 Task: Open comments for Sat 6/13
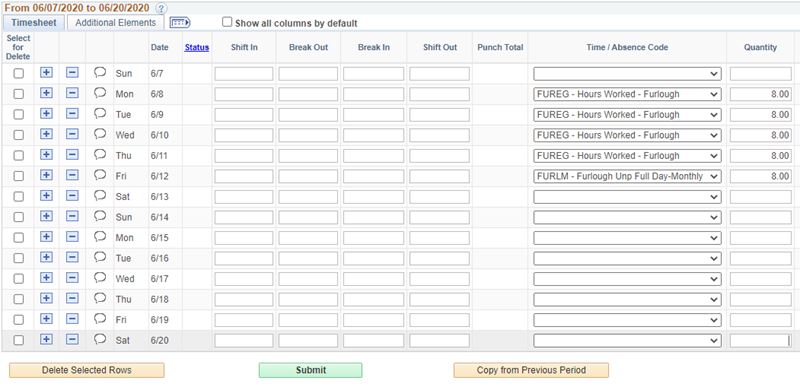pos(100,195)
